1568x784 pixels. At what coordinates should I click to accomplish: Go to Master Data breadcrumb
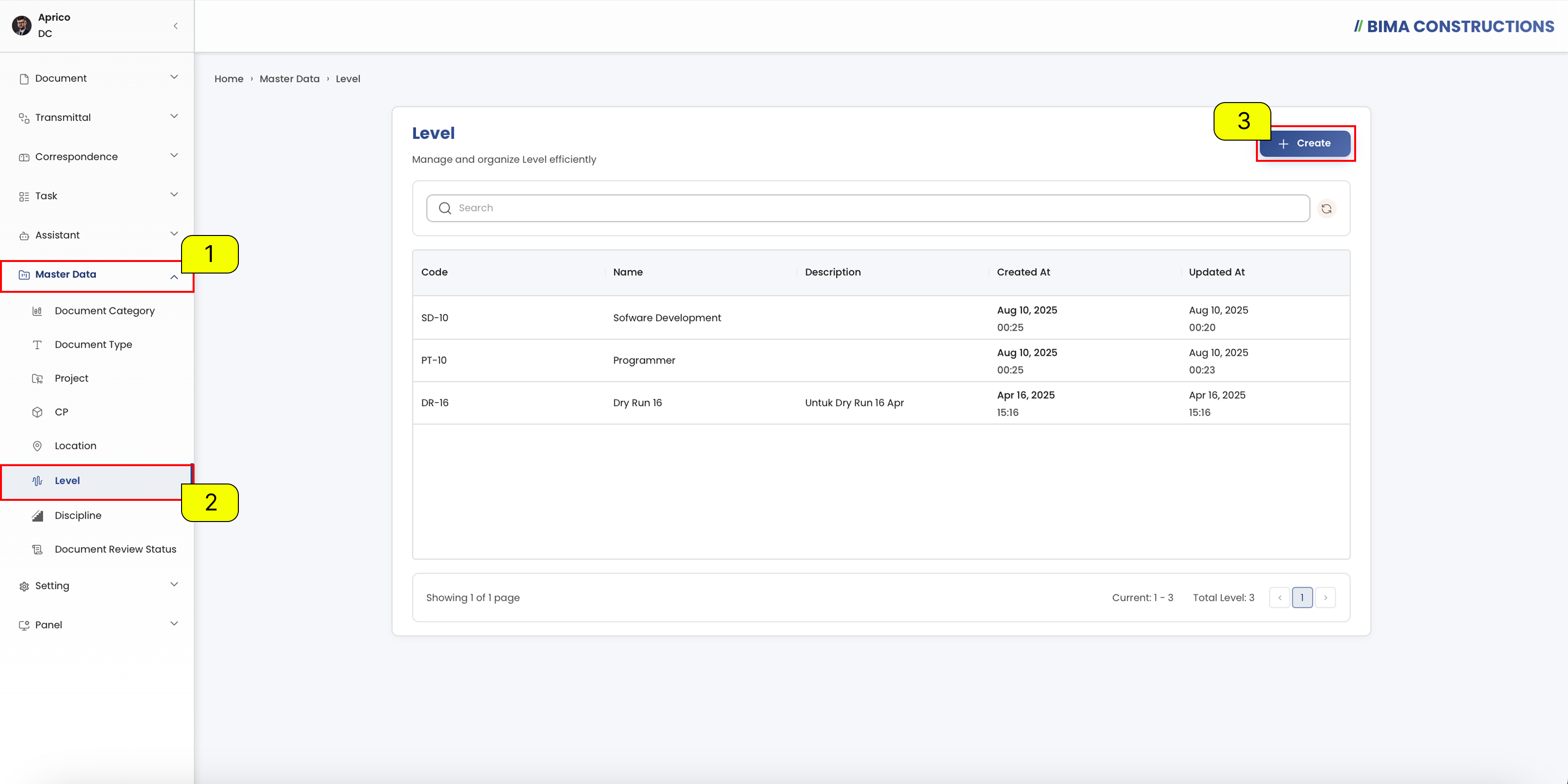click(x=289, y=79)
